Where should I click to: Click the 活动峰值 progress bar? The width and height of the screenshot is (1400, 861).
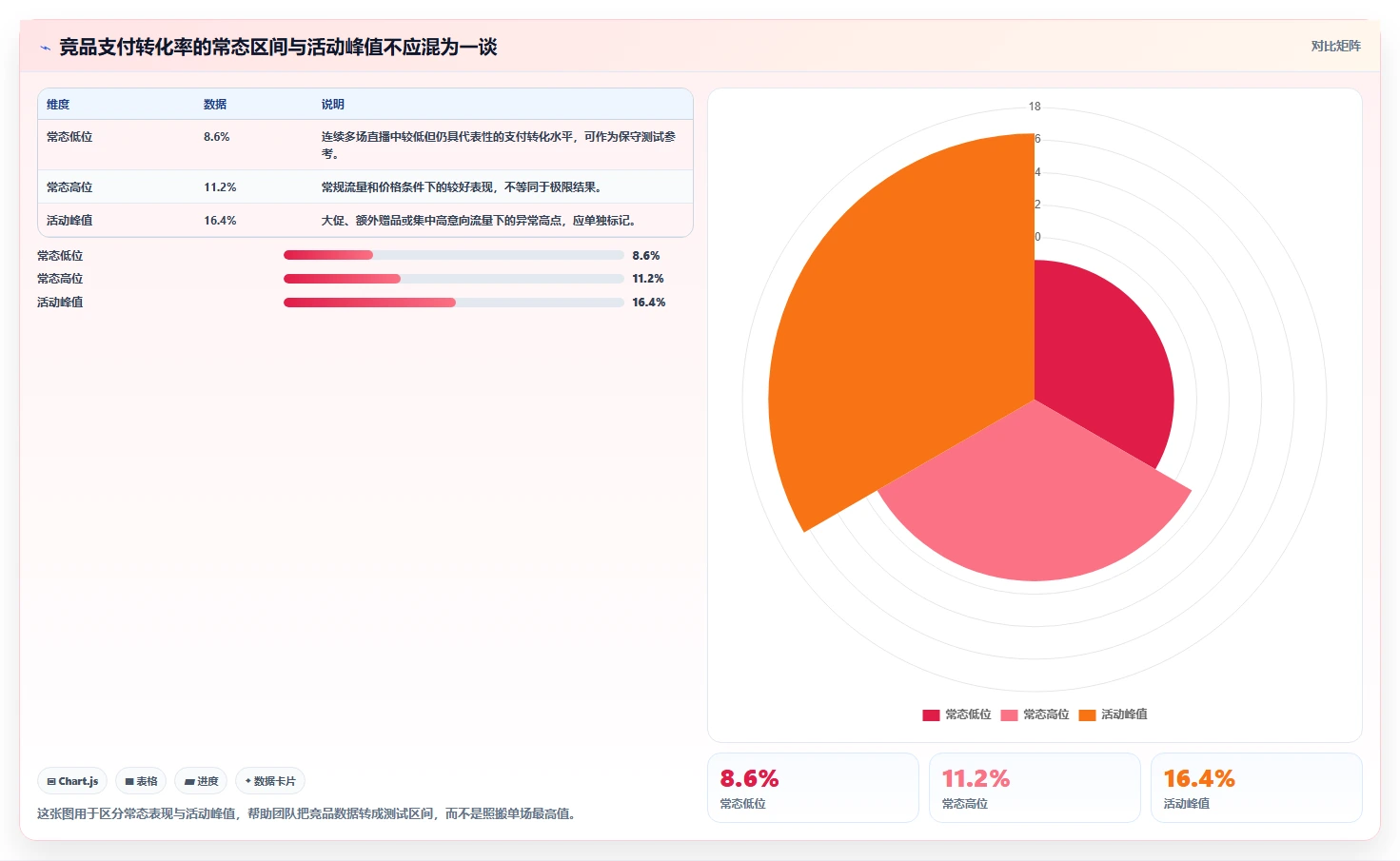(453, 303)
